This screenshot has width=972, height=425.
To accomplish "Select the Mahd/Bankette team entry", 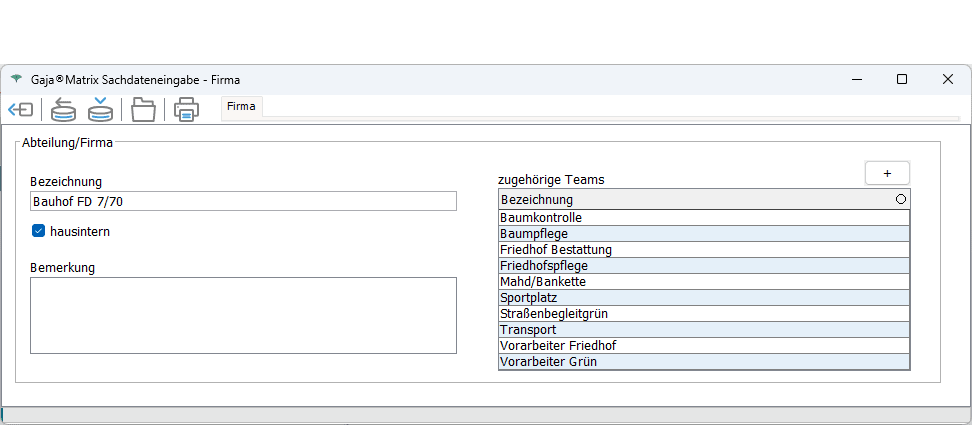I will click(x=703, y=282).
